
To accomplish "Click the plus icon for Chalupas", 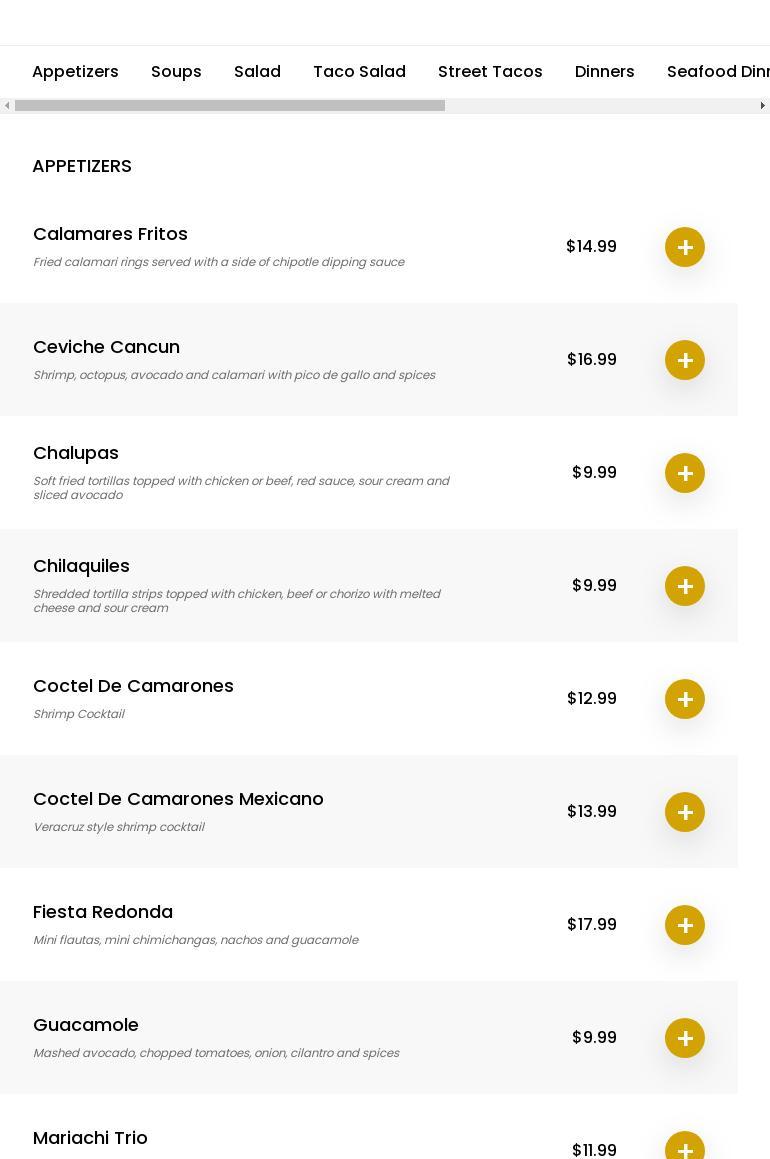I will (685, 473).
